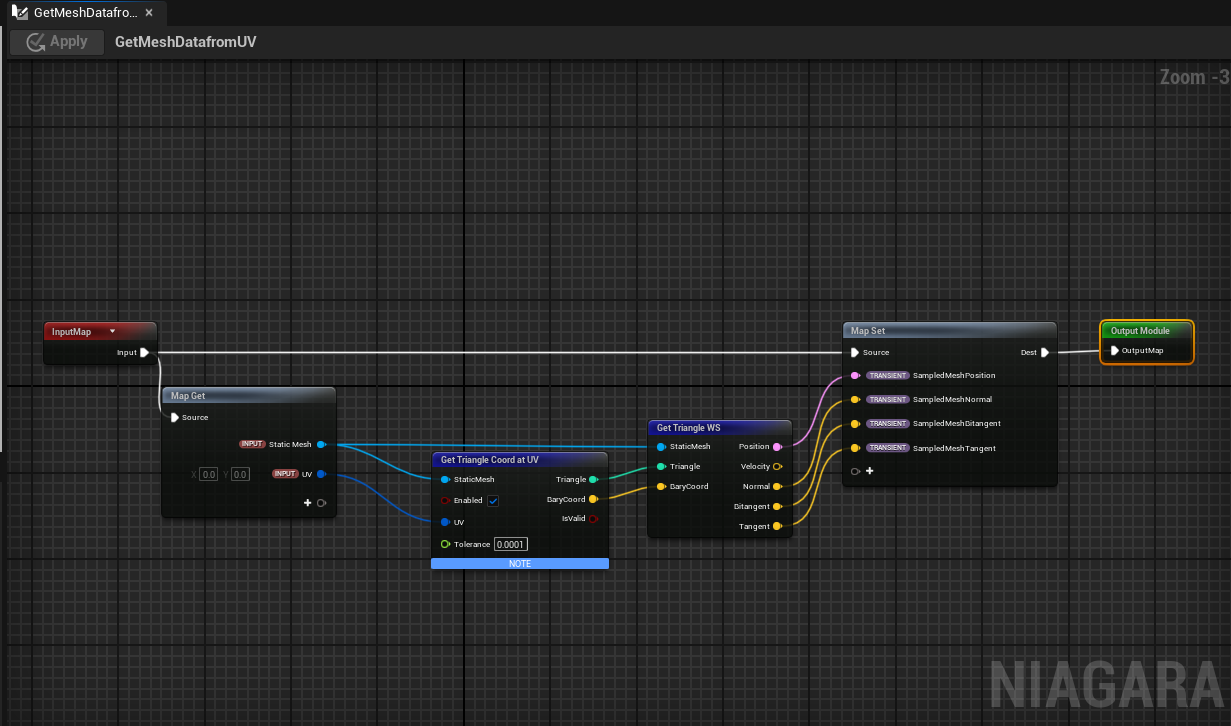Open the InputMap node dropdown arrow
1231x726 pixels.
click(x=112, y=332)
